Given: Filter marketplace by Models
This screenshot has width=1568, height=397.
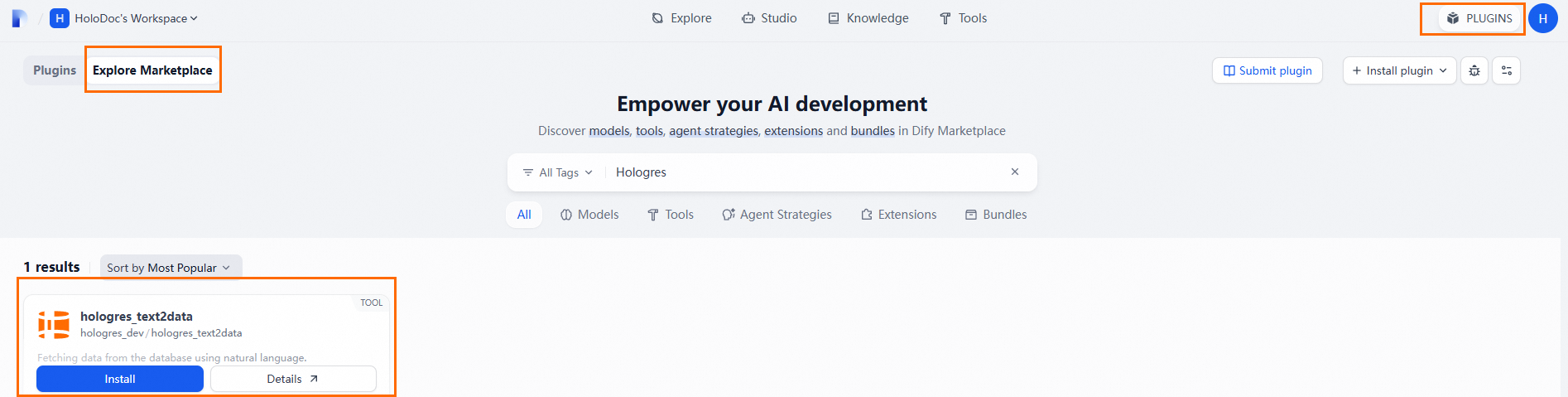Looking at the screenshot, I should point(589,215).
